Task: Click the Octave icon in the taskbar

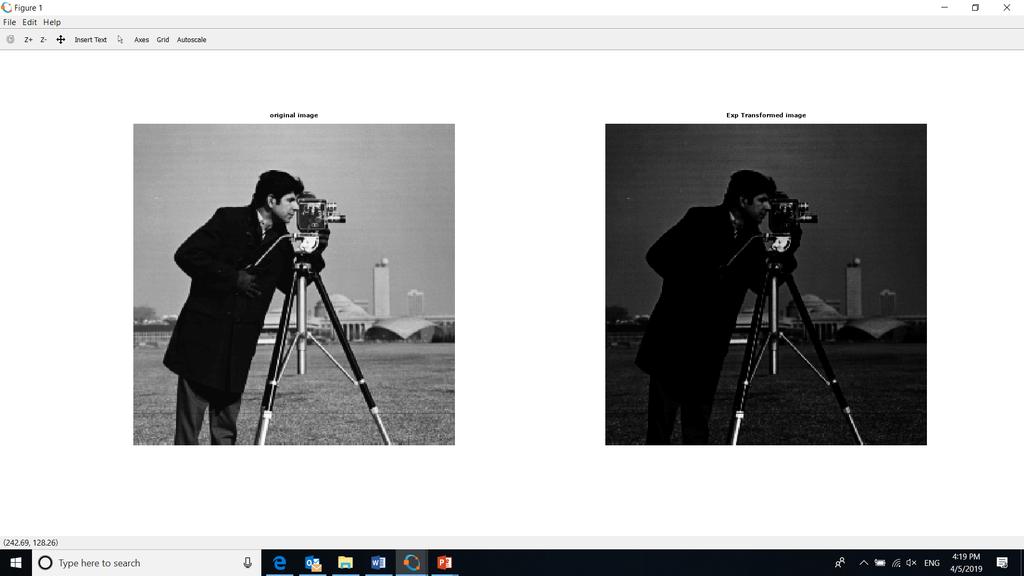Action: coord(411,563)
